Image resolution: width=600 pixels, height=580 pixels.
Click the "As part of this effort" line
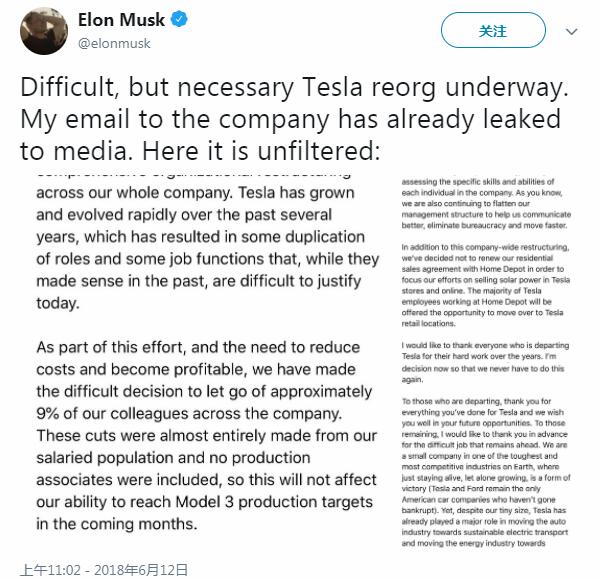[200, 347]
